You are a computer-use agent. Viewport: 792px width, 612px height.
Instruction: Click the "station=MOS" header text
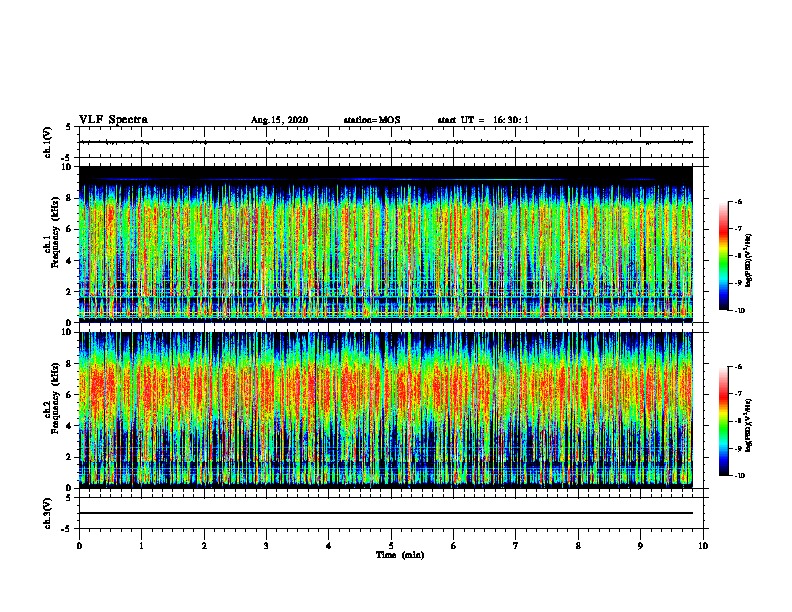coord(372,120)
